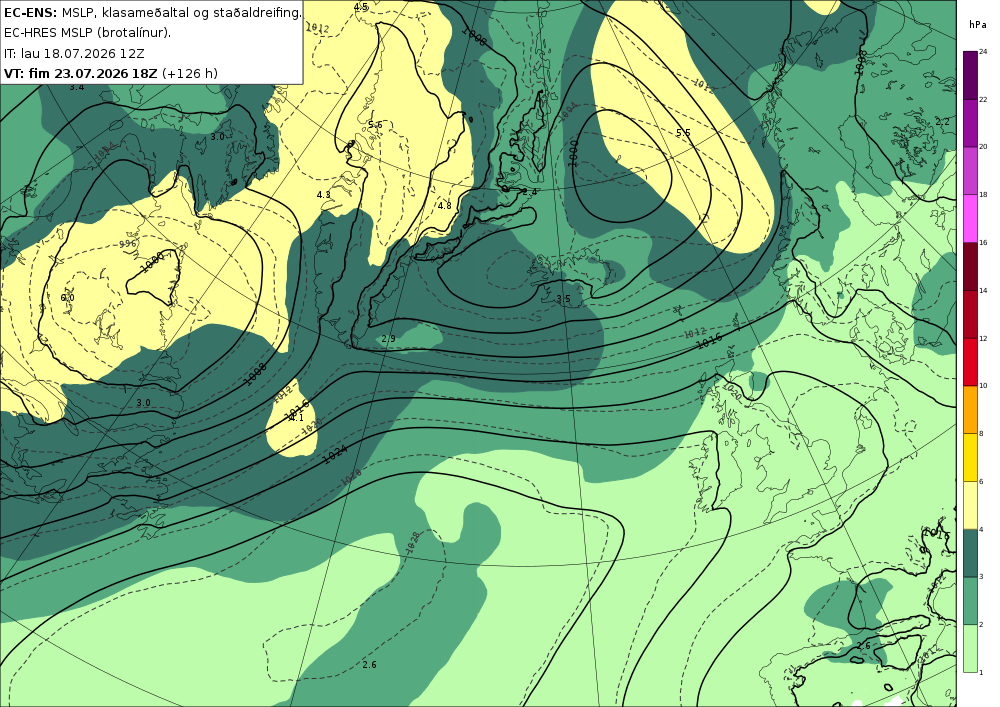This screenshot has width=1000, height=707.
Task: Click the '6.0' spread value on the map
Action: pos(68,298)
